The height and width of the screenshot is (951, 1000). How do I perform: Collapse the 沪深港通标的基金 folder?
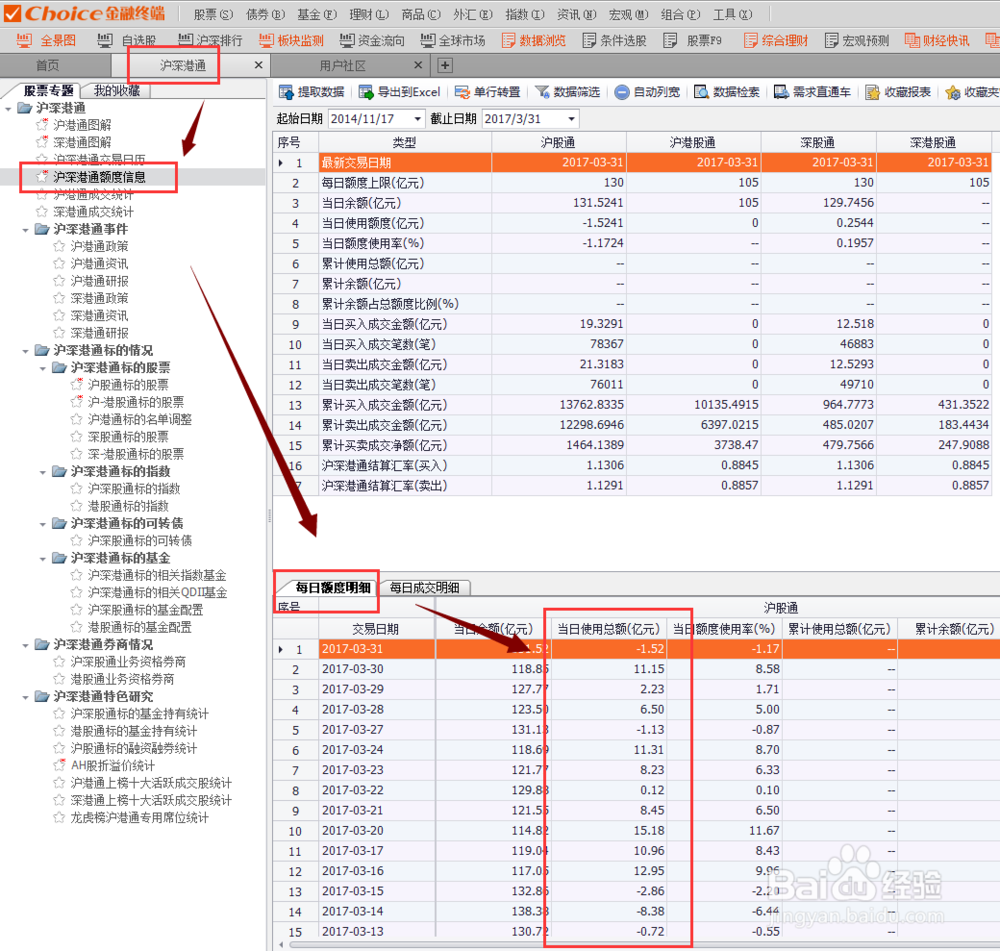click(x=43, y=558)
